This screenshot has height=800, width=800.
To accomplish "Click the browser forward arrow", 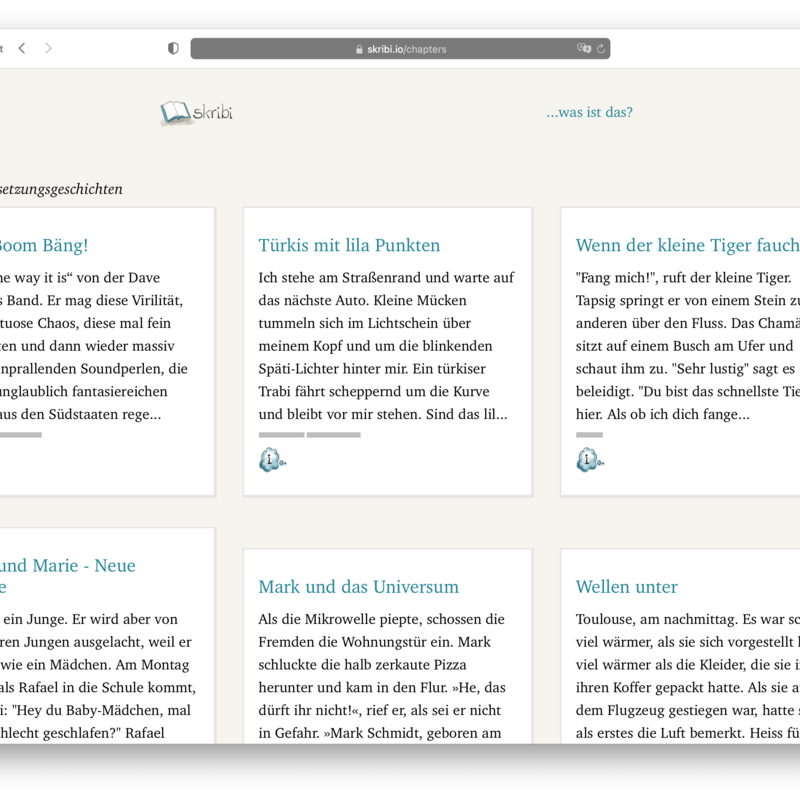I will coord(48,48).
